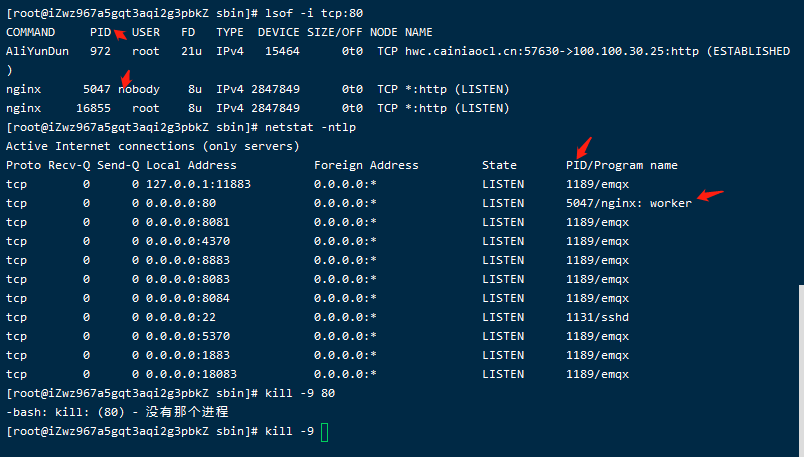Click local address 0.0.0.0:5370
Image resolution: width=804 pixels, height=457 pixels.
click(x=188, y=336)
